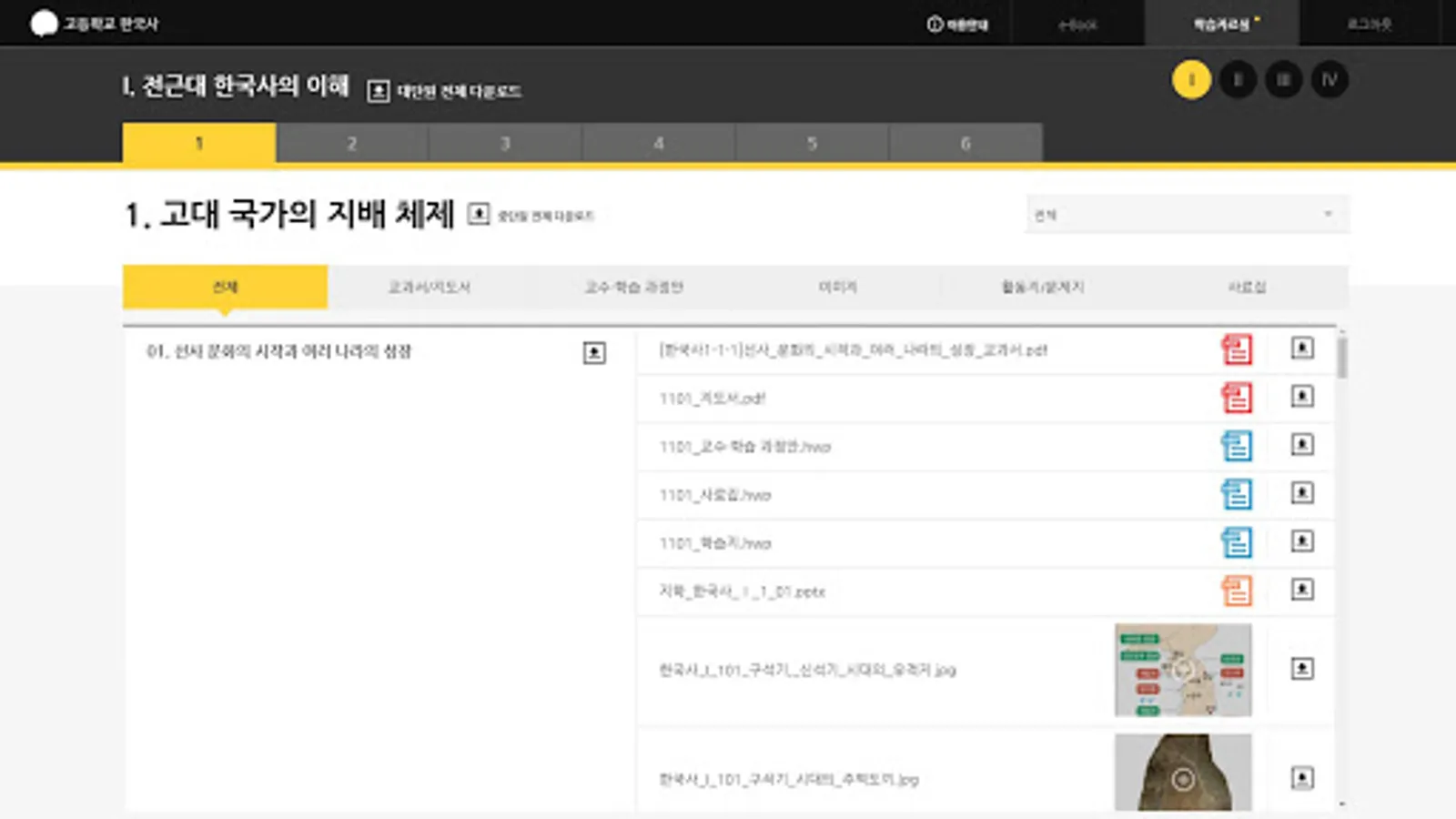Viewport: 1456px width, 819px height.
Task: Download the '[한국사1-1-1]...교과서.pdf' file
Action: [1302, 348]
